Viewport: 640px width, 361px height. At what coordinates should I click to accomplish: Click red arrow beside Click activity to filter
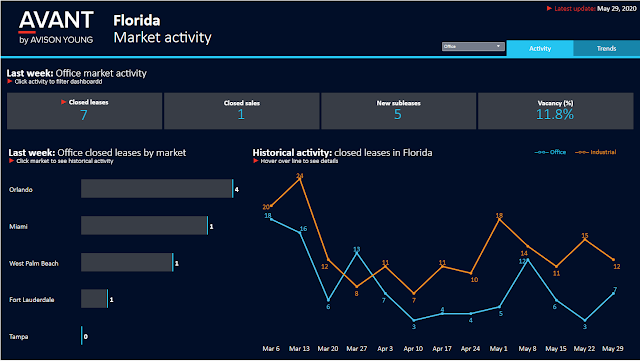point(10,82)
